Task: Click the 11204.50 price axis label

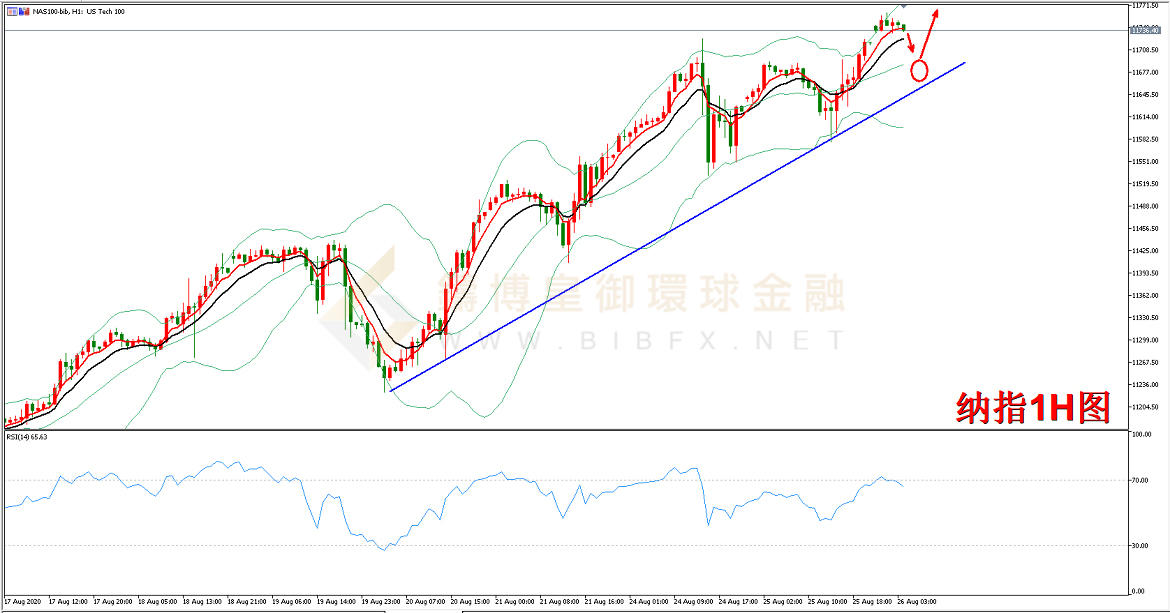Action: (1145, 407)
